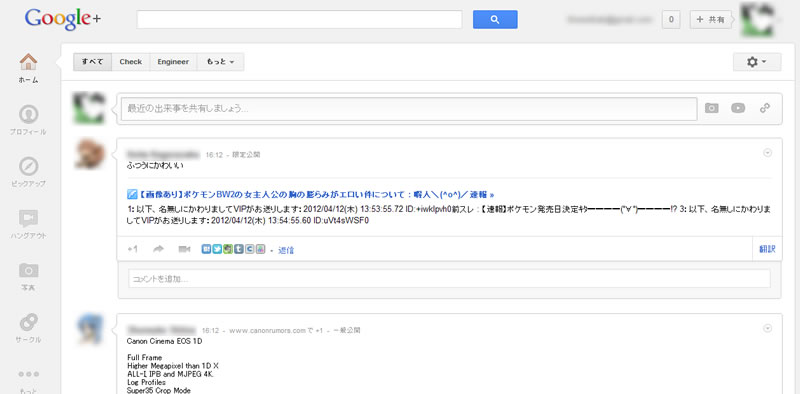
Task: Switch to the Check circle tab
Action: [x=131, y=62]
